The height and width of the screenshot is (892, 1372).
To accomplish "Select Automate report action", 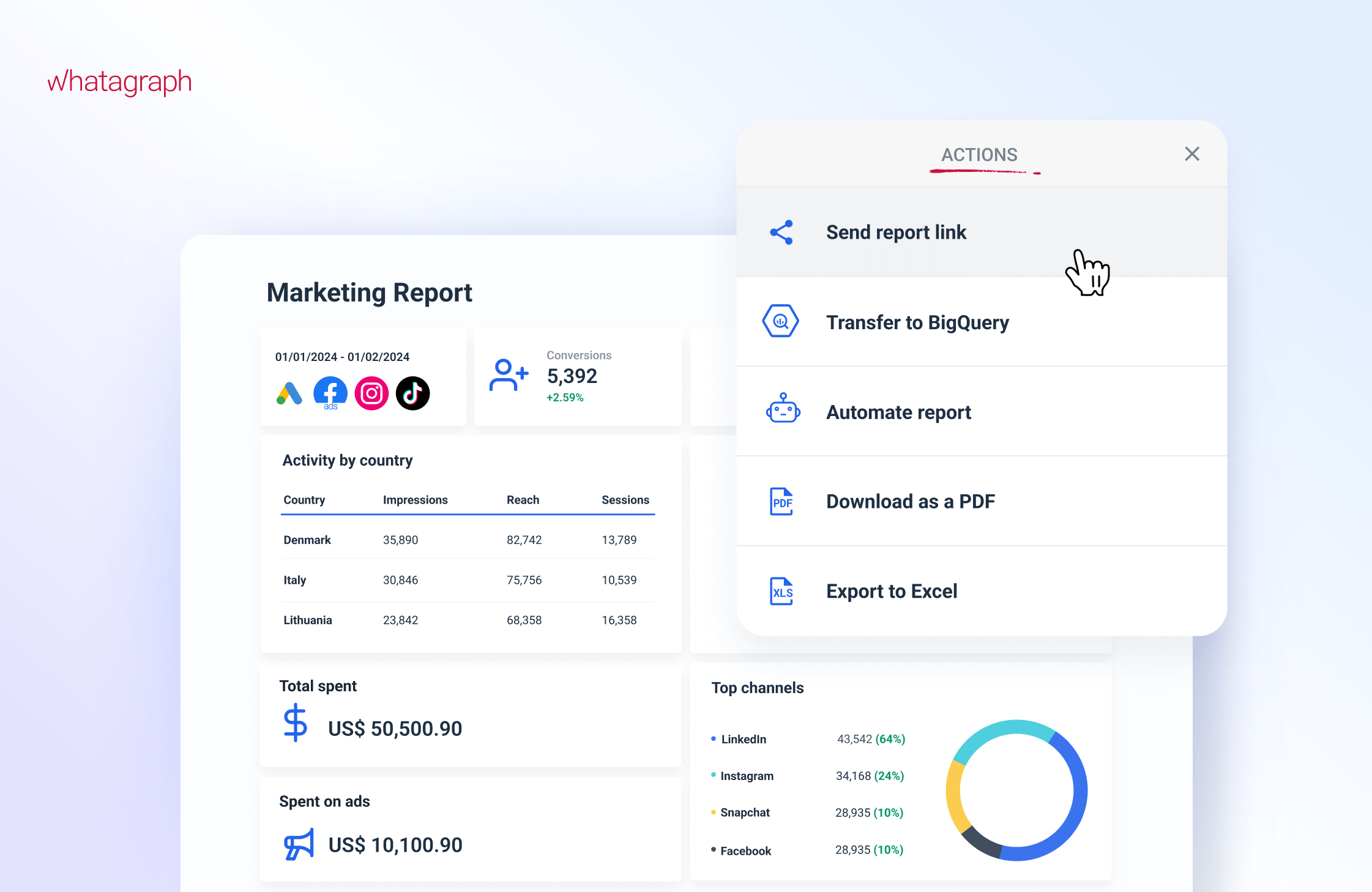I will 898,412.
